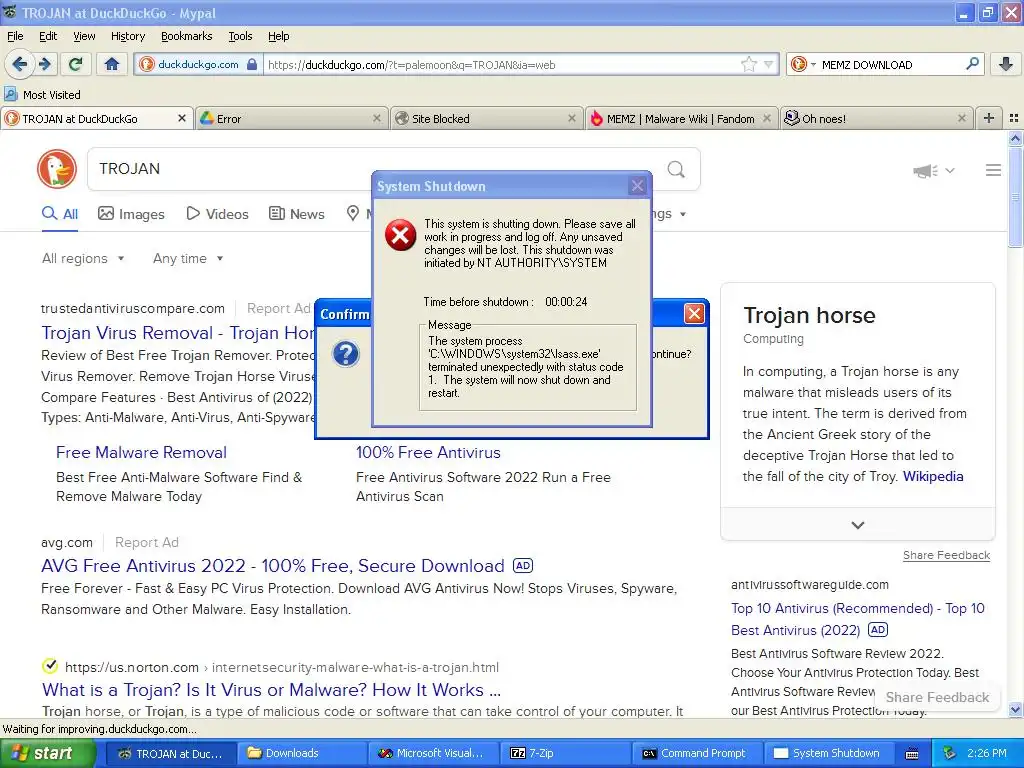1024x768 pixels.
Task: Switch to MEMZ Malware Wiki tab
Action: pyautogui.click(x=682, y=118)
